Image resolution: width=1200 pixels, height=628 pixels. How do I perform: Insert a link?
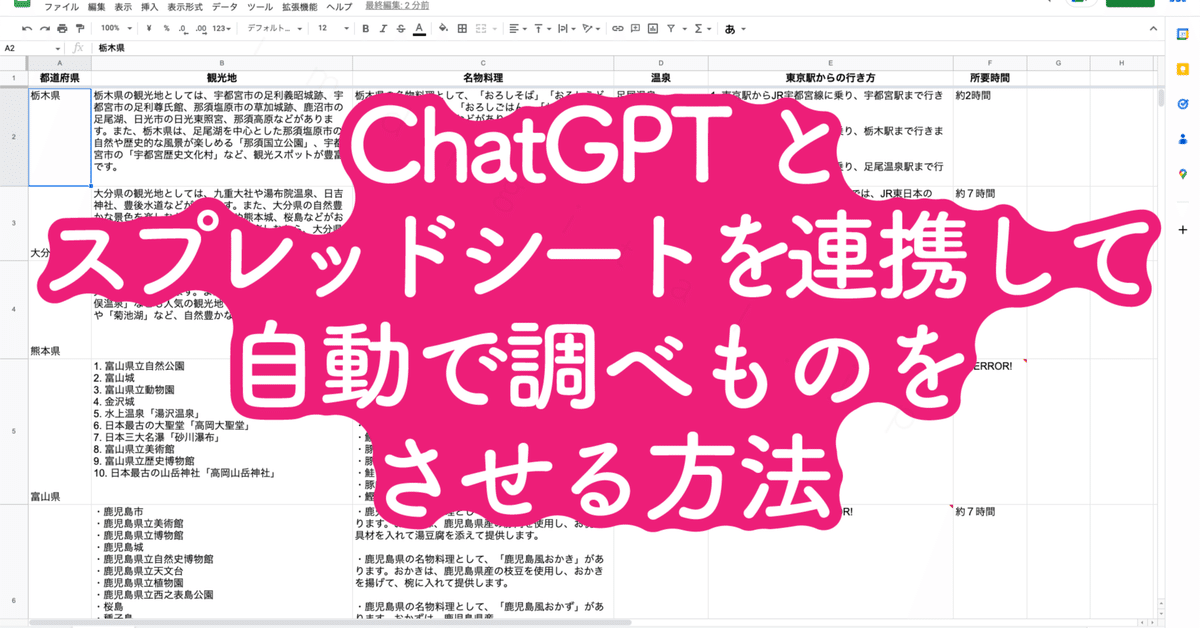click(617, 28)
